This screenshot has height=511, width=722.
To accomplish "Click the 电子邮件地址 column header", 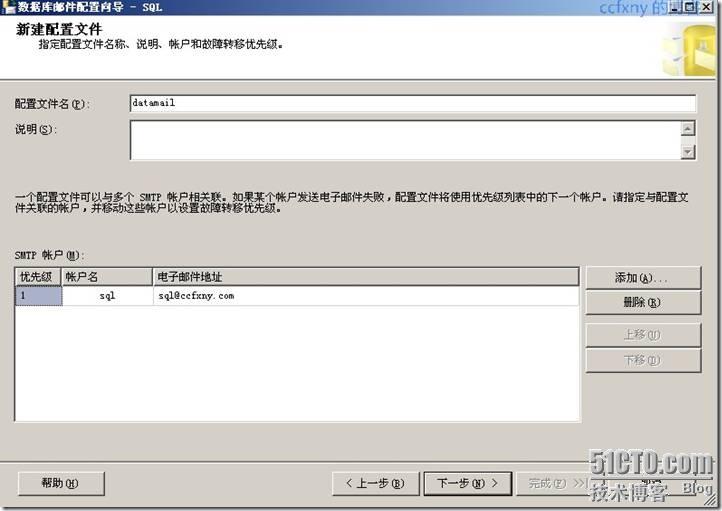I will point(366,277).
